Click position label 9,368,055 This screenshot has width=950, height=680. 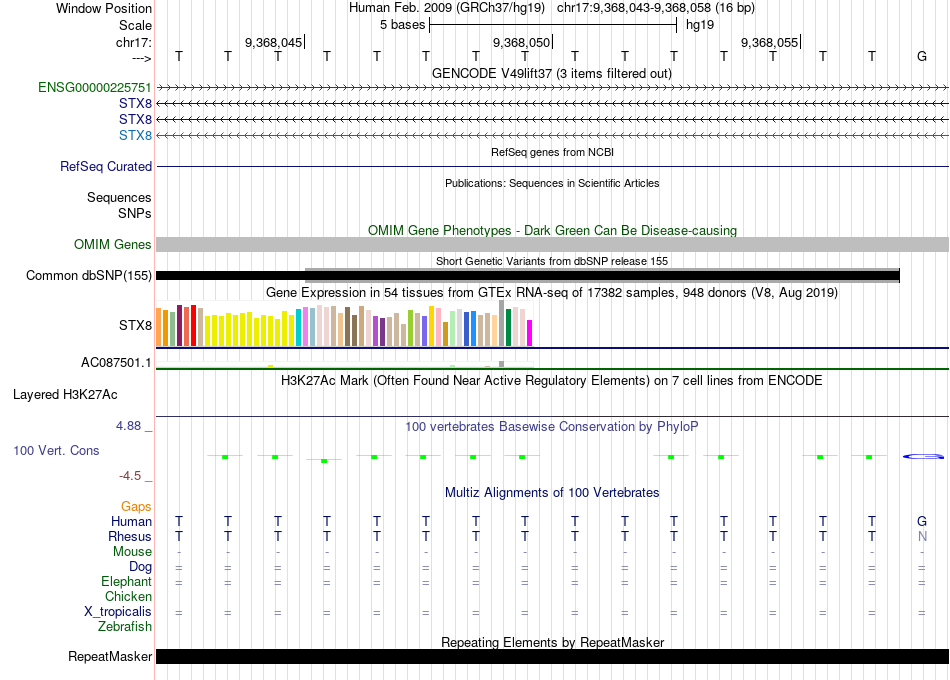[x=769, y=42]
